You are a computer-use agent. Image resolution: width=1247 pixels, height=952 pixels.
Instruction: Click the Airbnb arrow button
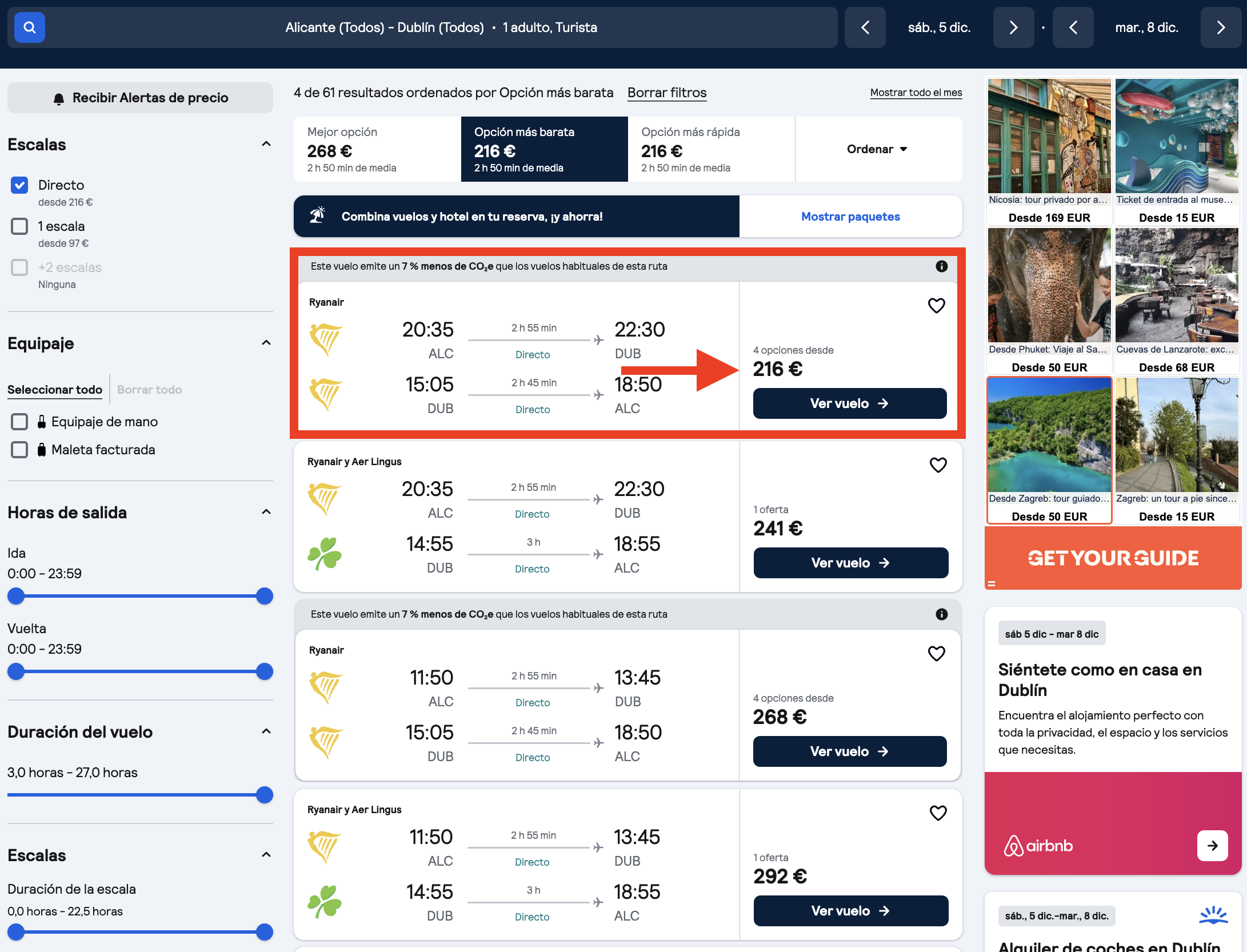click(x=1212, y=846)
